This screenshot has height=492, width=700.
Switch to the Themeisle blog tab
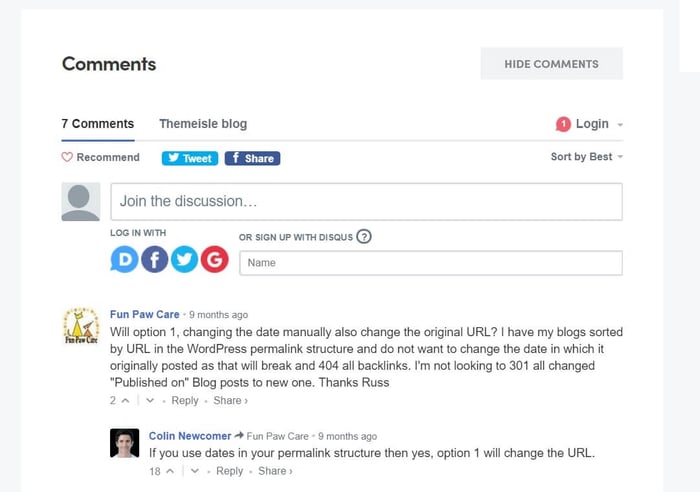(x=203, y=124)
